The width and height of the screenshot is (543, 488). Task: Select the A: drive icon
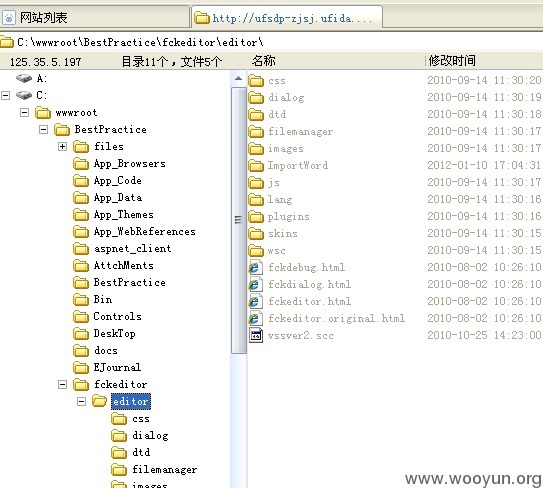coord(24,78)
